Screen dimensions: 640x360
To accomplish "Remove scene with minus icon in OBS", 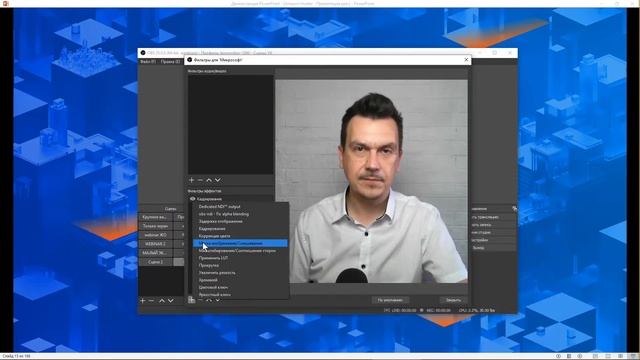I will (151, 301).
